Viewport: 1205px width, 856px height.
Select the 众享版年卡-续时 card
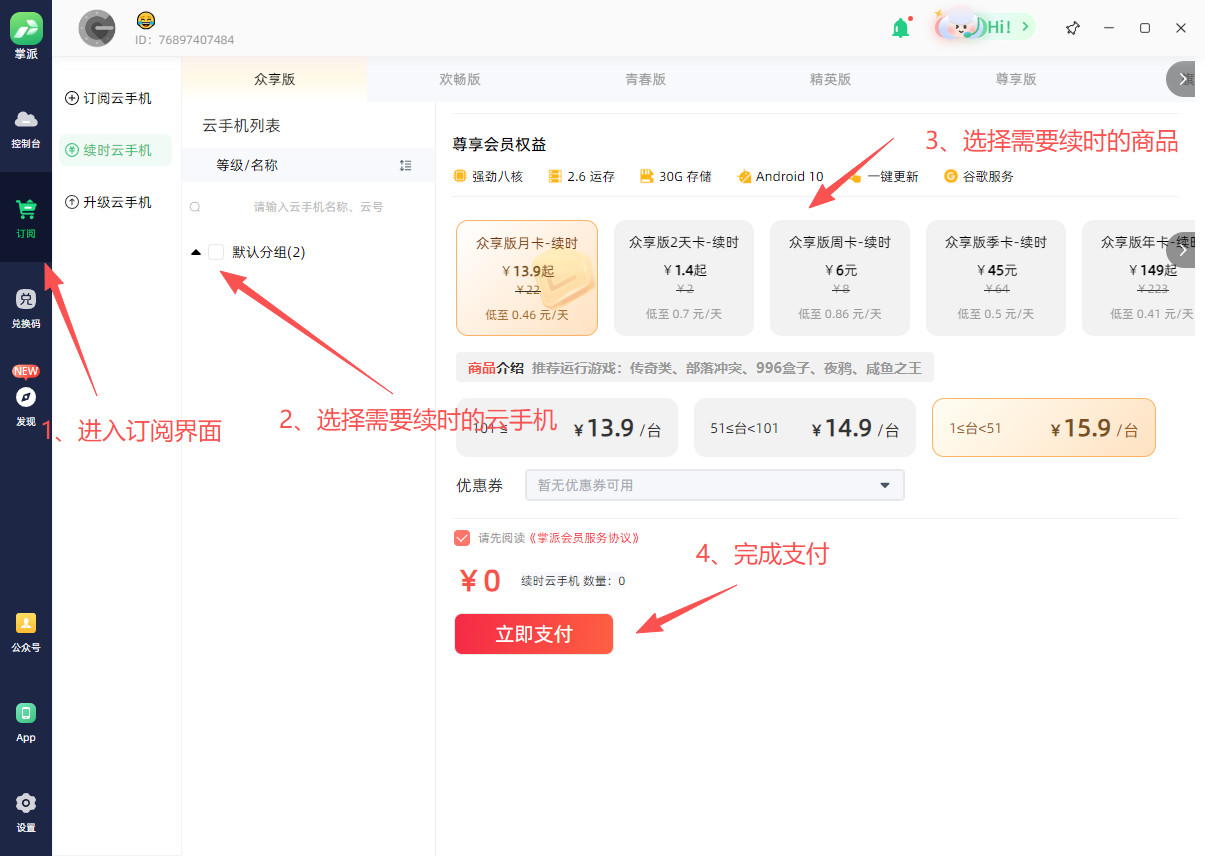point(1138,278)
